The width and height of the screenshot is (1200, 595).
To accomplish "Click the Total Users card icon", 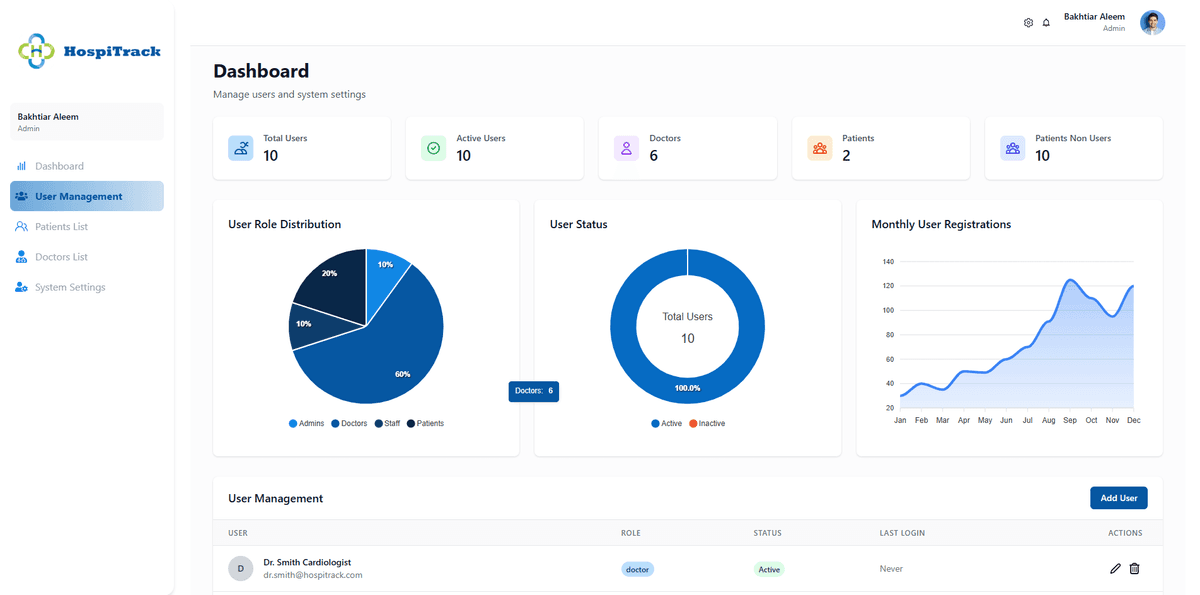I will (x=240, y=148).
